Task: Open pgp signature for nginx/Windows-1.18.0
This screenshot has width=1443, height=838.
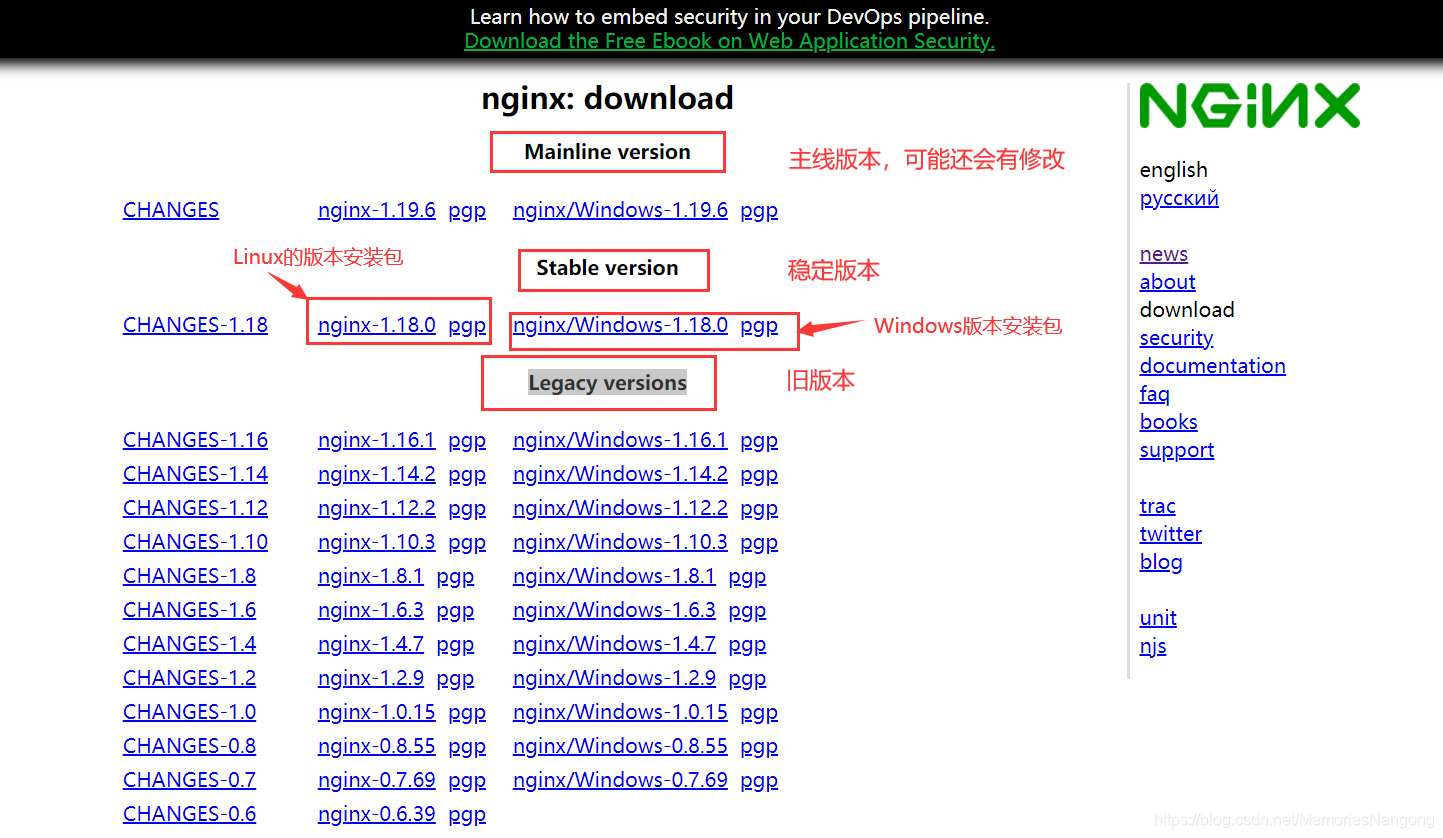Action: [759, 326]
